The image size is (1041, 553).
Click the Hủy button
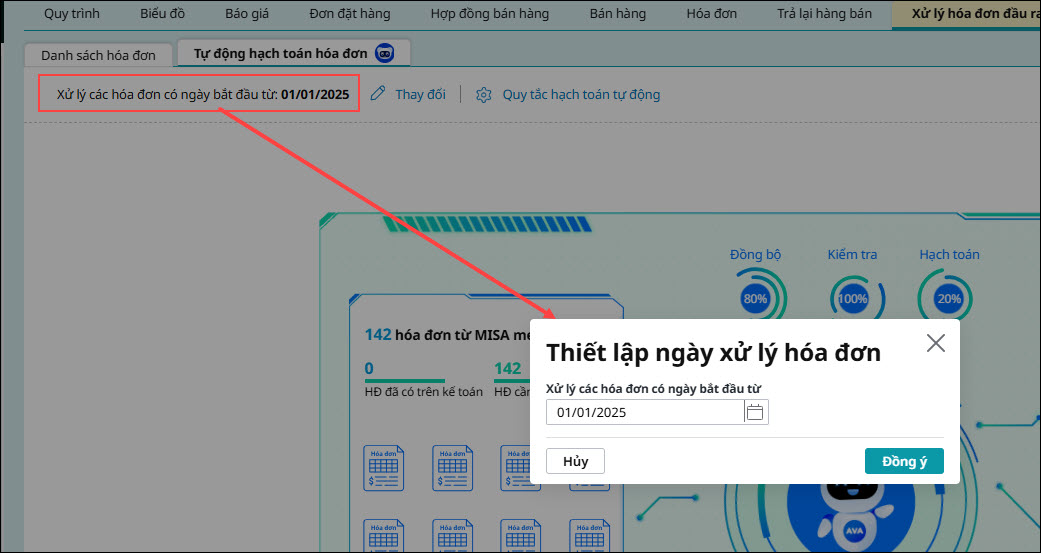pos(575,461)
